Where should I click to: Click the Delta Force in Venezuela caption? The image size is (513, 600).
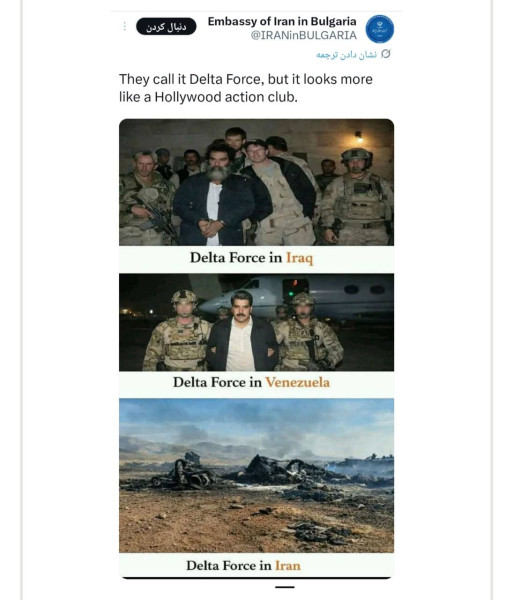(251, 382)
